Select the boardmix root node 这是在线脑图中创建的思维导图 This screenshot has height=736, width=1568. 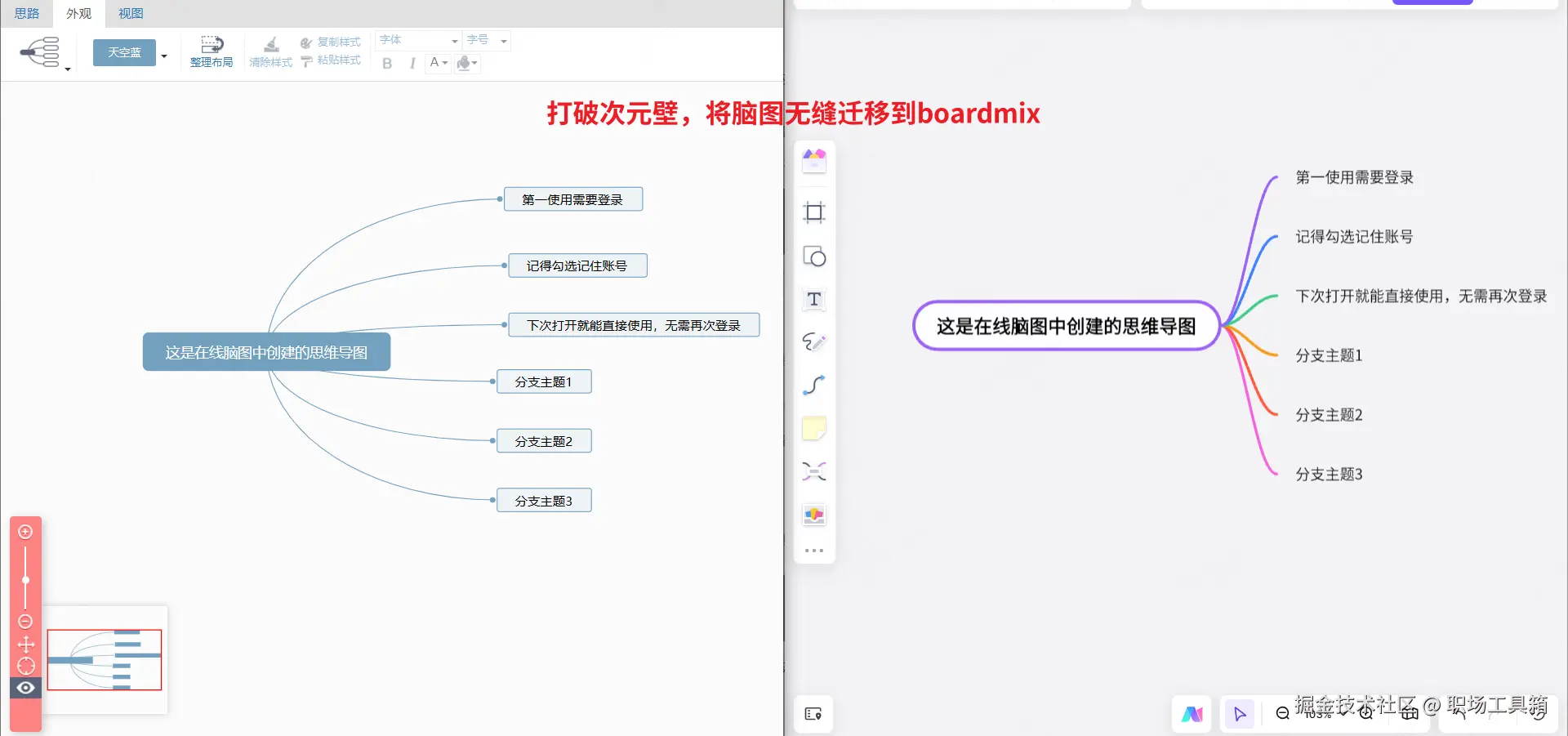(x=1066, y=326)
